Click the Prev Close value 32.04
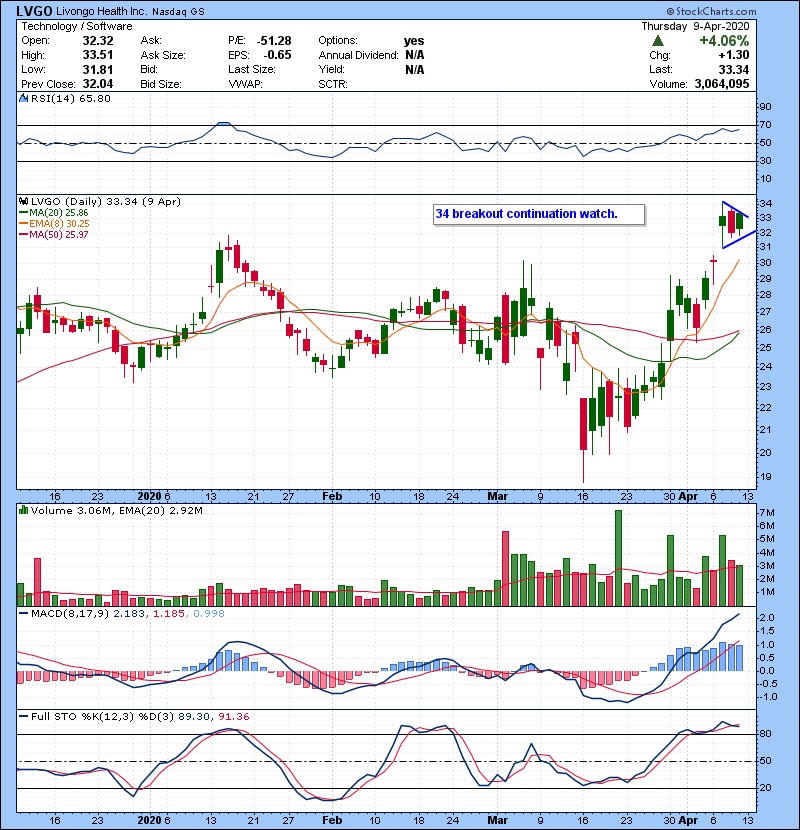This screenshot has width=800, height=830. (98, 84)
